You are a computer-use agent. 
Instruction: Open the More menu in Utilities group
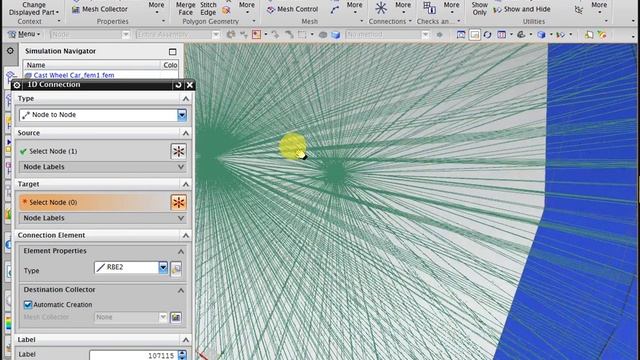pos(599,7)
